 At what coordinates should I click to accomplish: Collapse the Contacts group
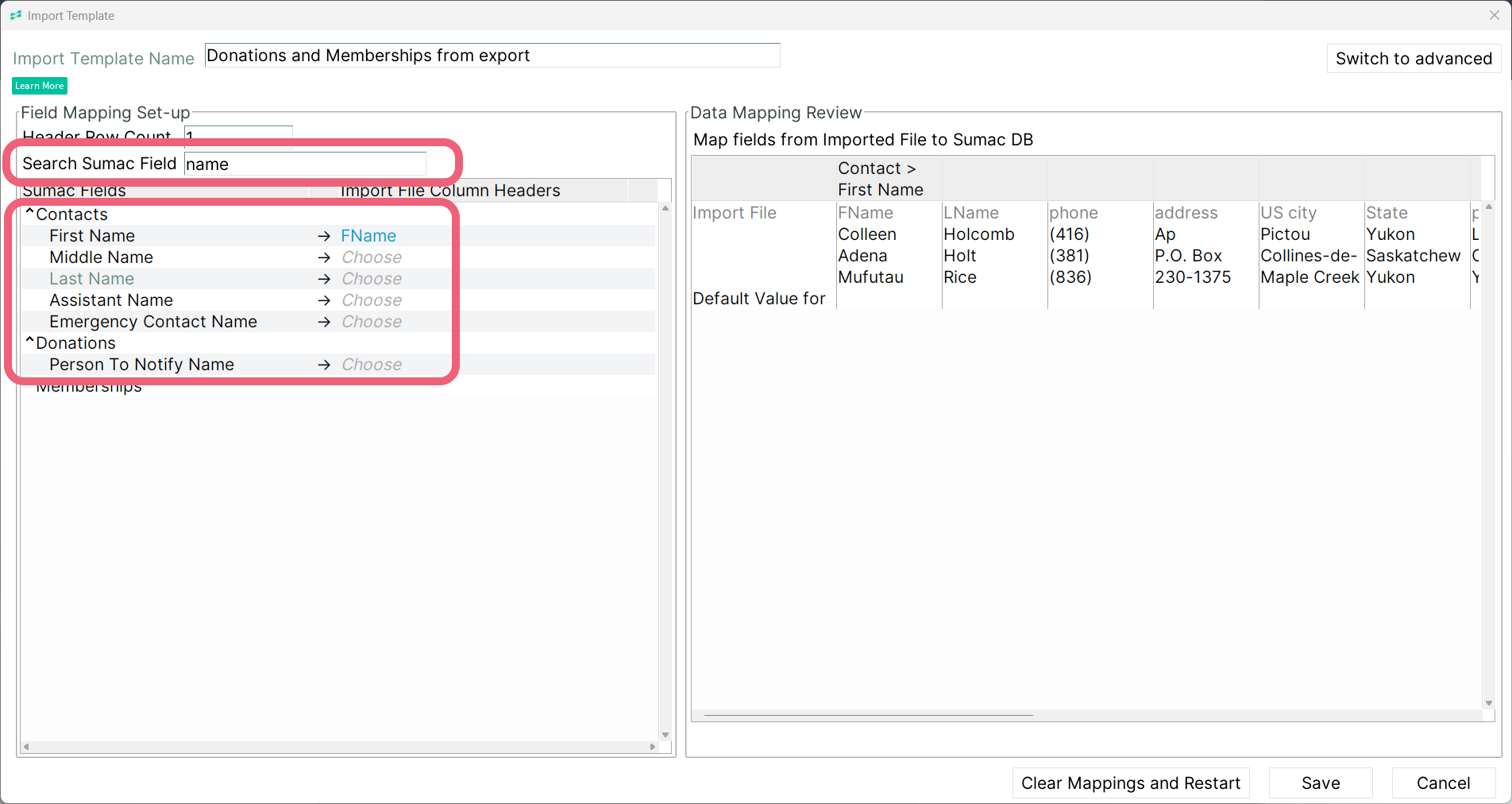pyautogui.click(x=29, y=214)
